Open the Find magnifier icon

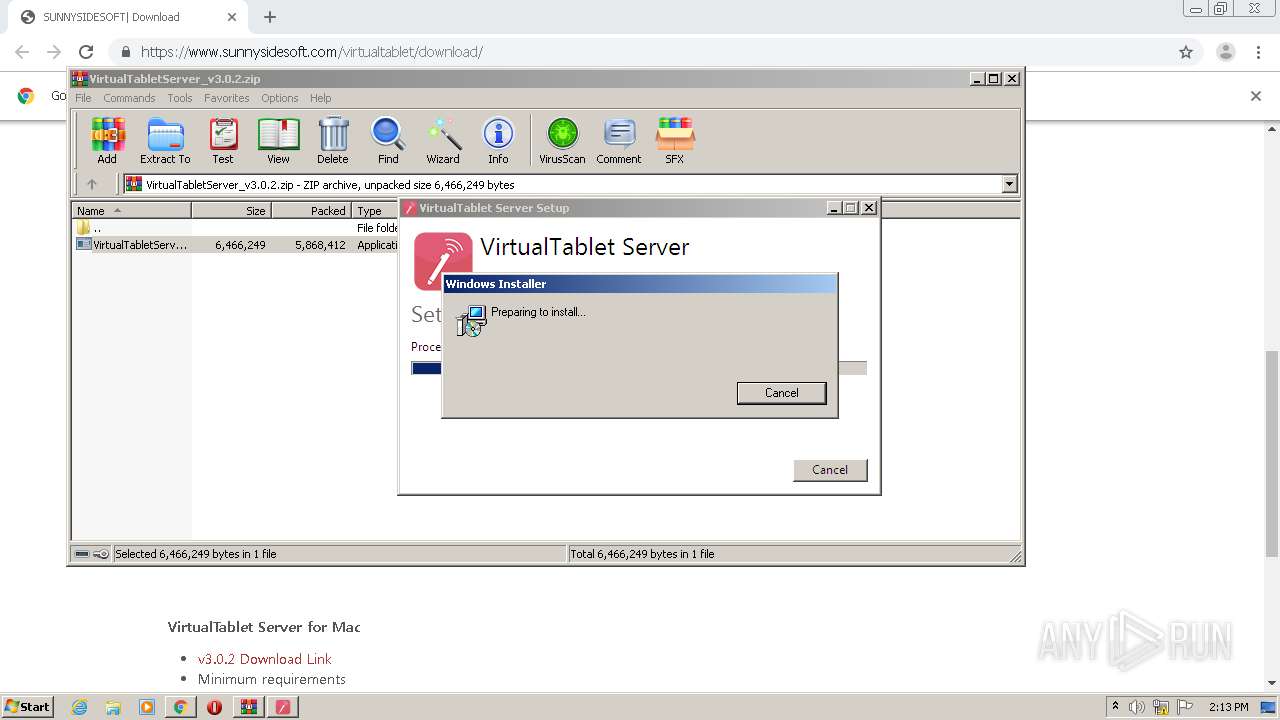pyautogui.click(x=388, y=140)
